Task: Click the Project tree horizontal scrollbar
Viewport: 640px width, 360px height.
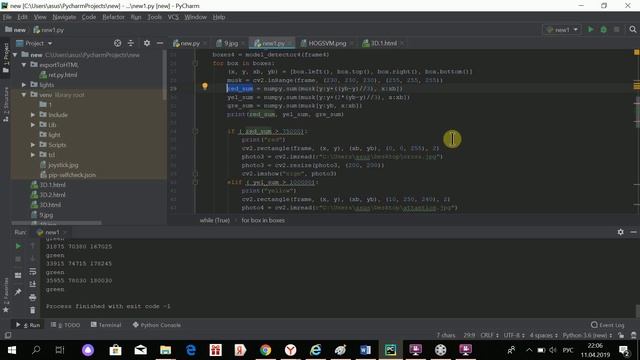Action: [x=56, y=223]
